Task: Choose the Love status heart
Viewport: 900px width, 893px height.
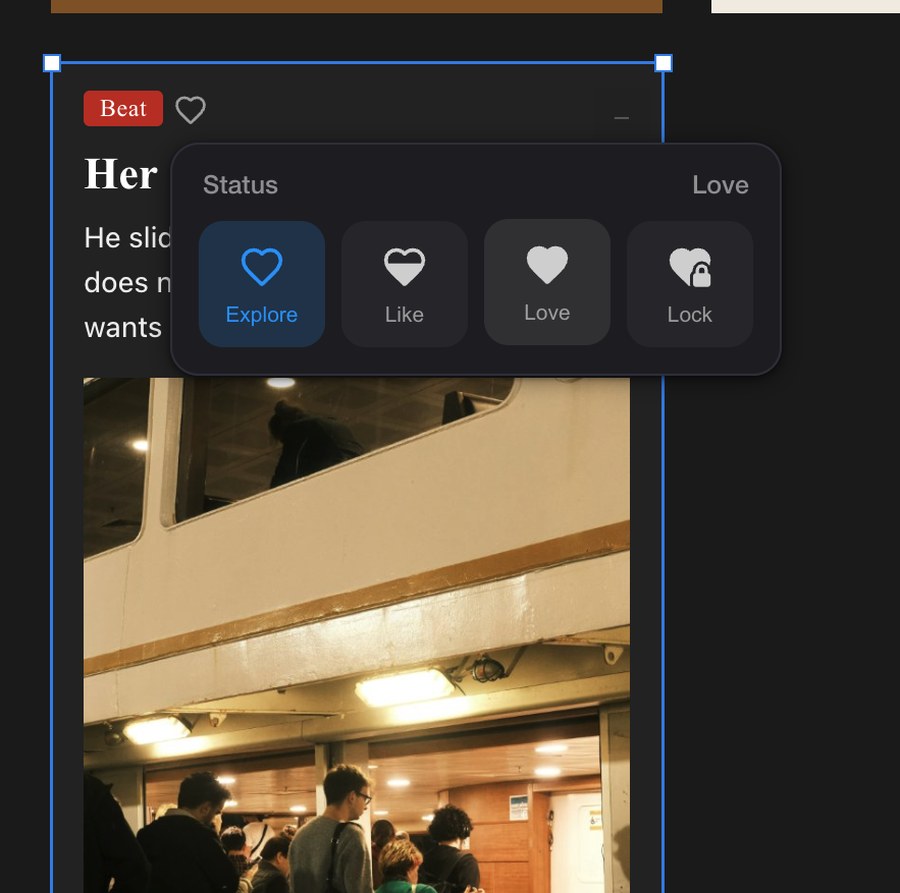Action: [x=547, y=282]
